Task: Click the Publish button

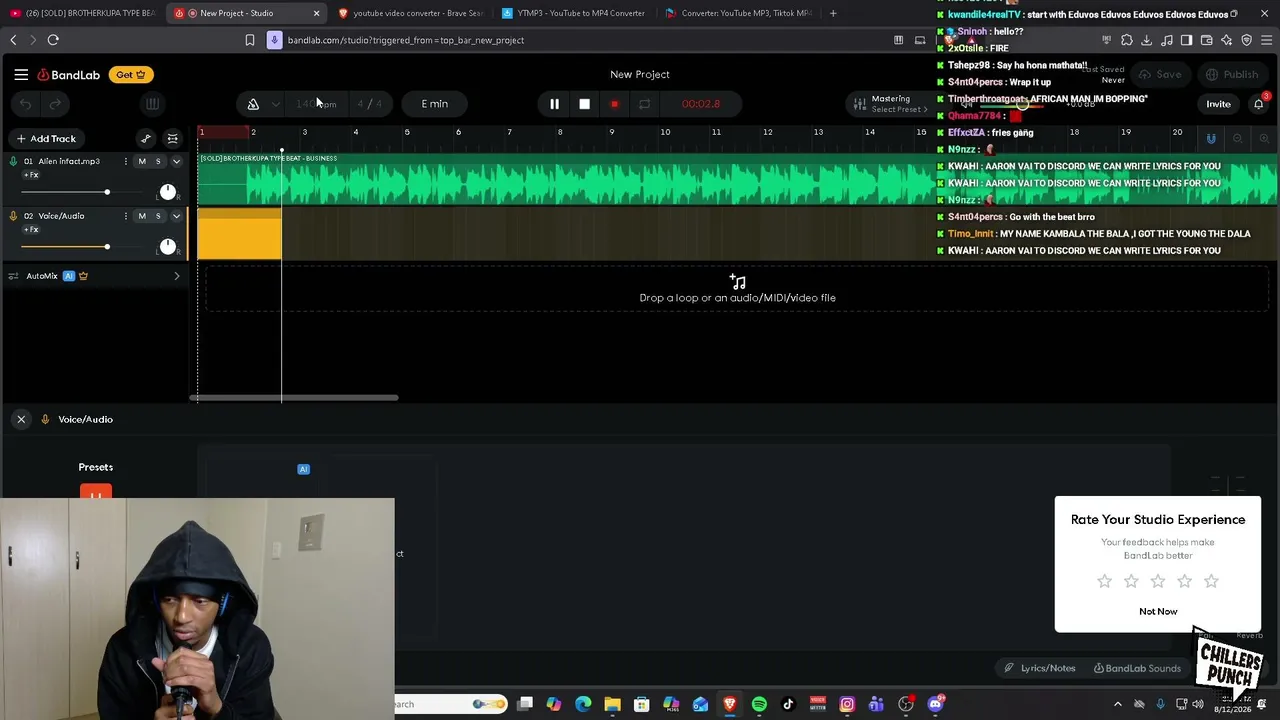Action: tap(1231, 74)
